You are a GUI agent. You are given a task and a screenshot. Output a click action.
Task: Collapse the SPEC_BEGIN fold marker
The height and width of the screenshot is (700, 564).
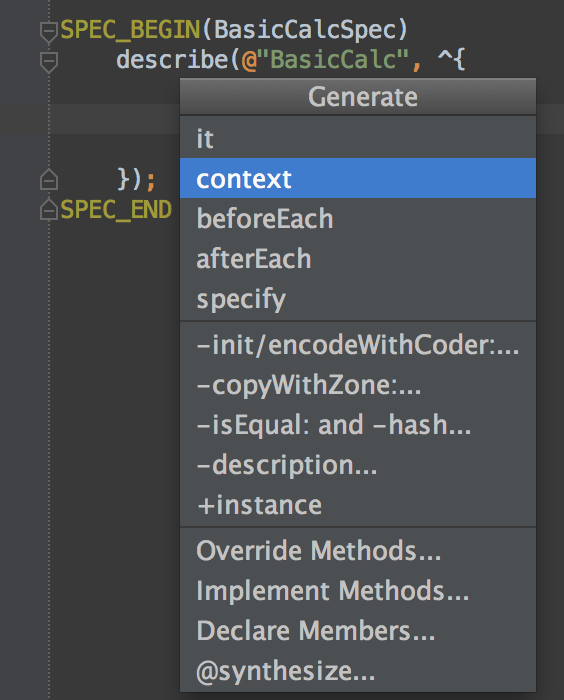[49, 32]
